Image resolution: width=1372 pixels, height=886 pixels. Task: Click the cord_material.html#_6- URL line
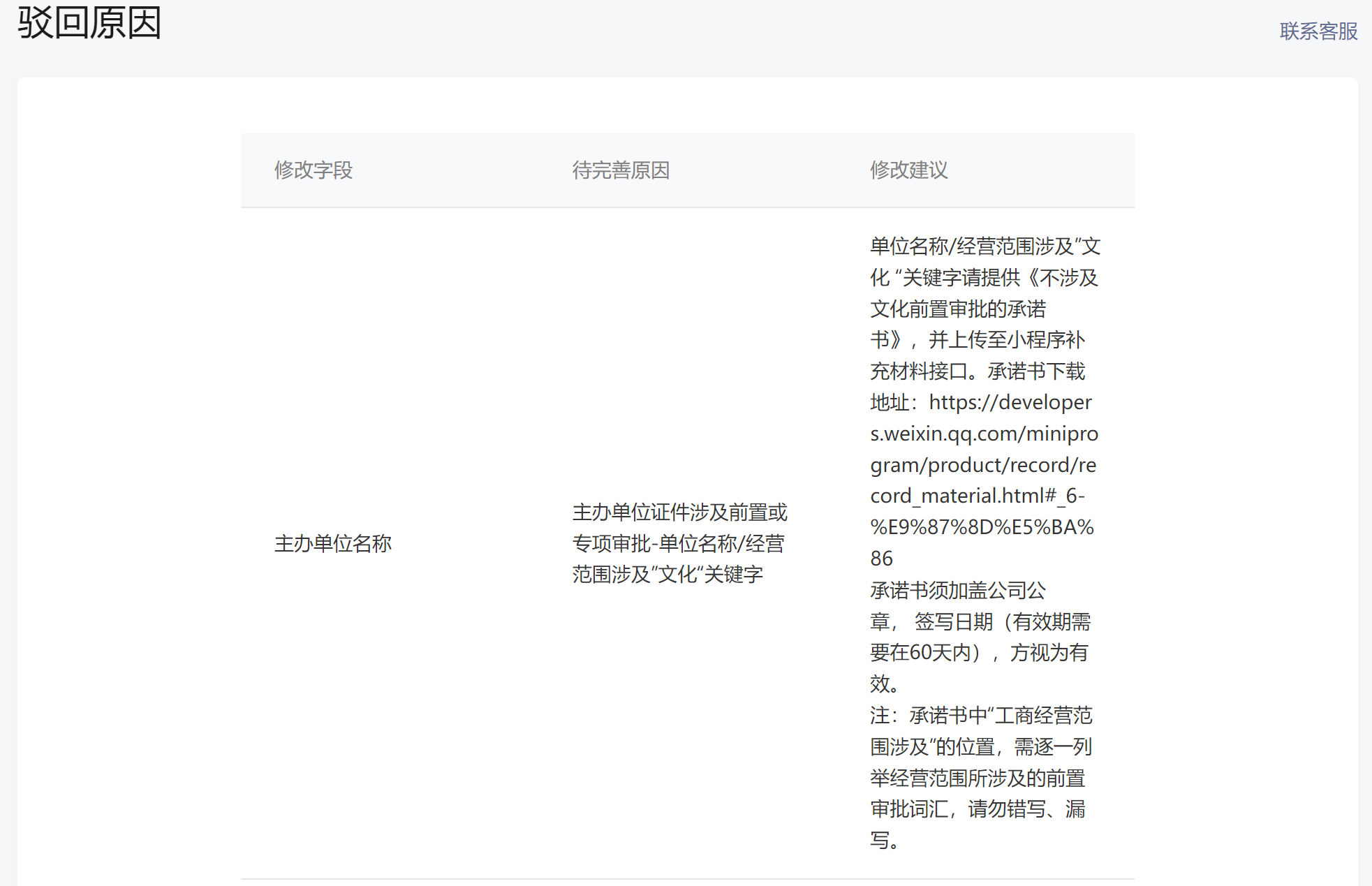[977, 496]
